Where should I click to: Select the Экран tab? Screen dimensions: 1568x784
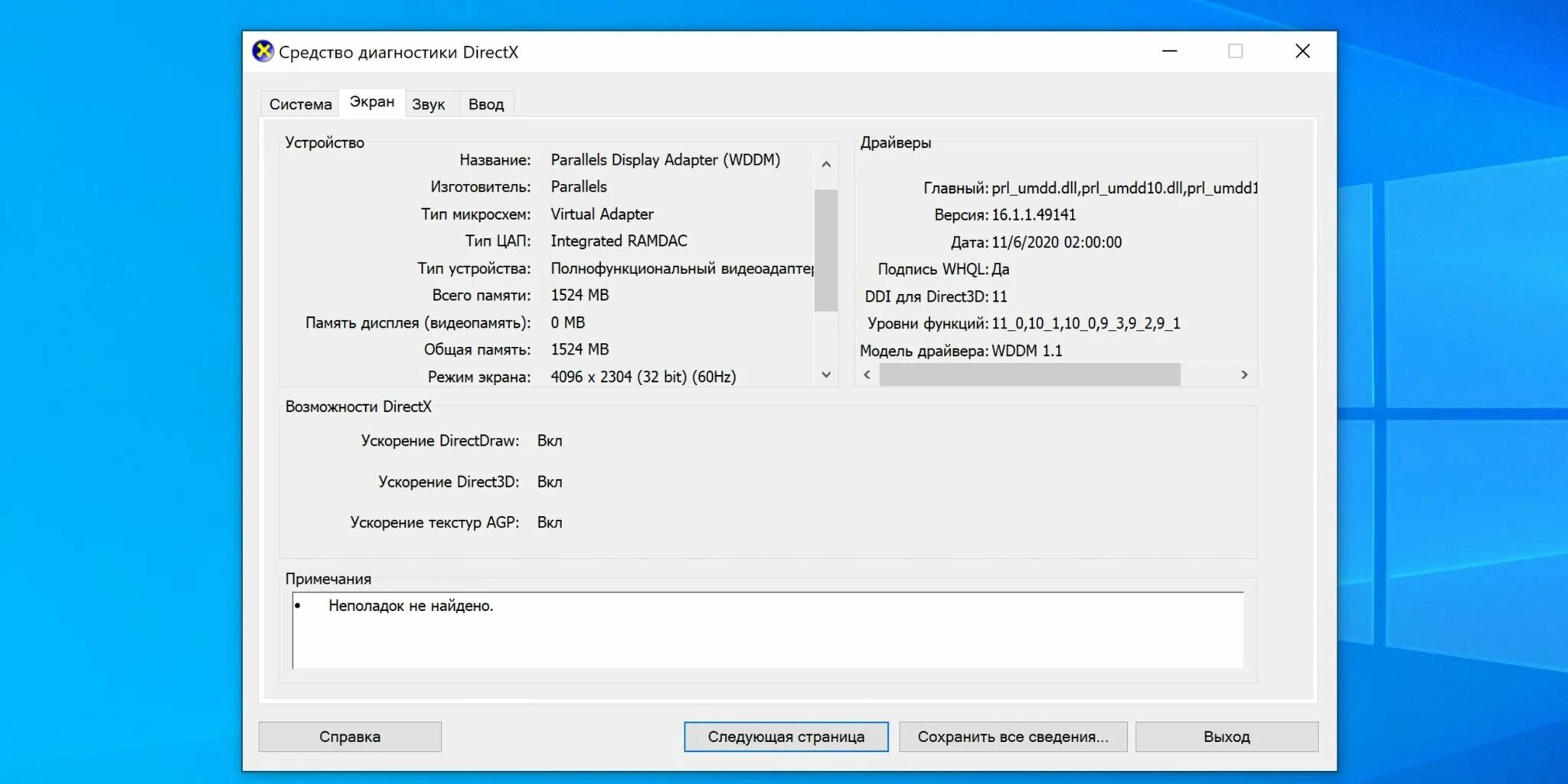(x=372, y=102)
